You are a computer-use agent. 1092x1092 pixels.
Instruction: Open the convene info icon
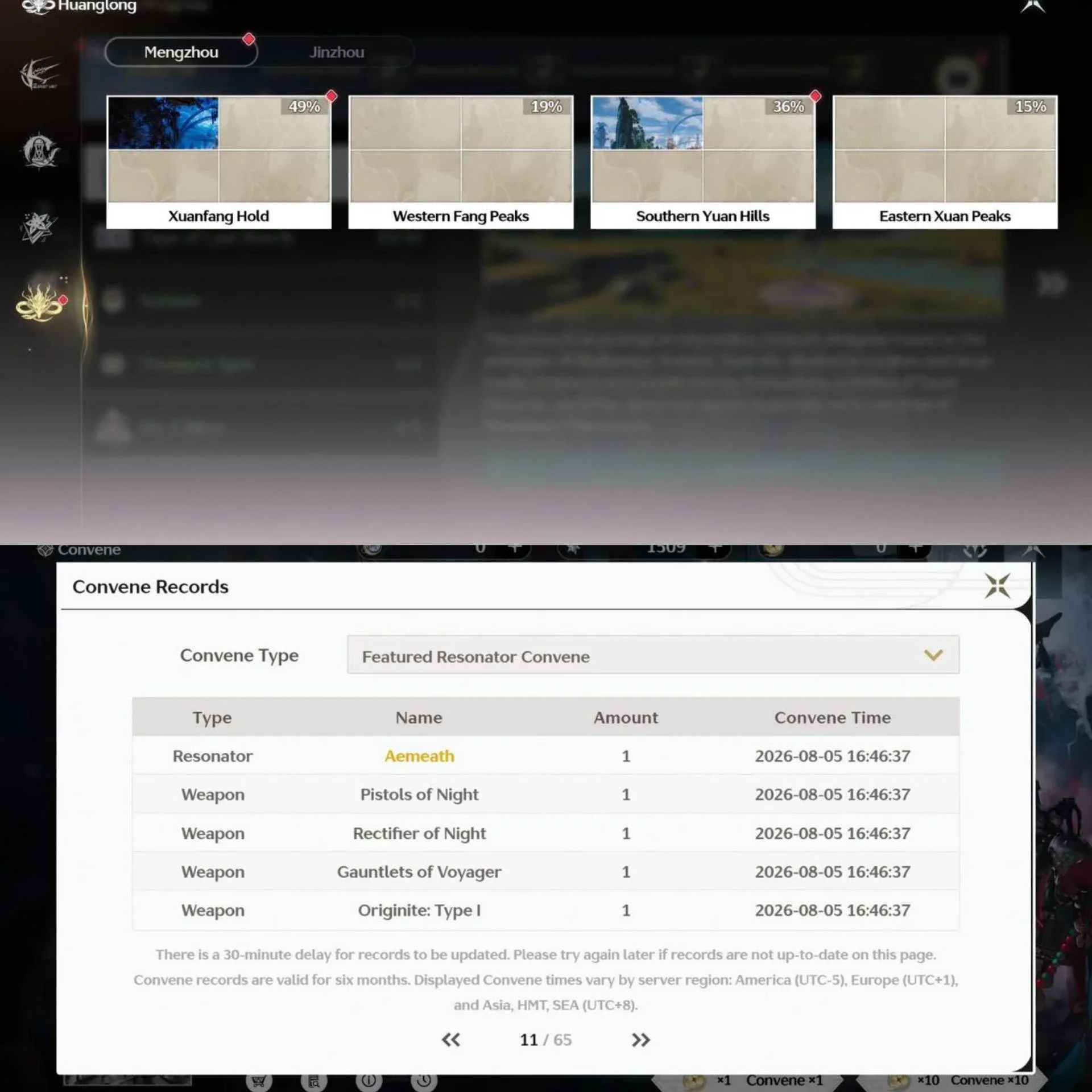pos(369,1081)
